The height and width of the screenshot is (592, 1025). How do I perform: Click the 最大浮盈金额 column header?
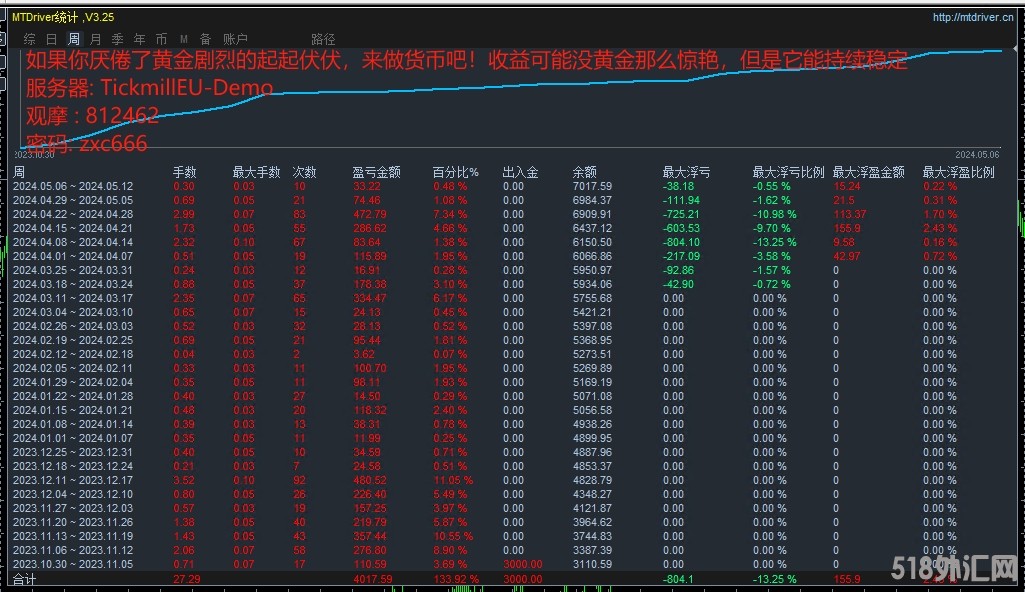pyautogui.click(x=869, y=172)
